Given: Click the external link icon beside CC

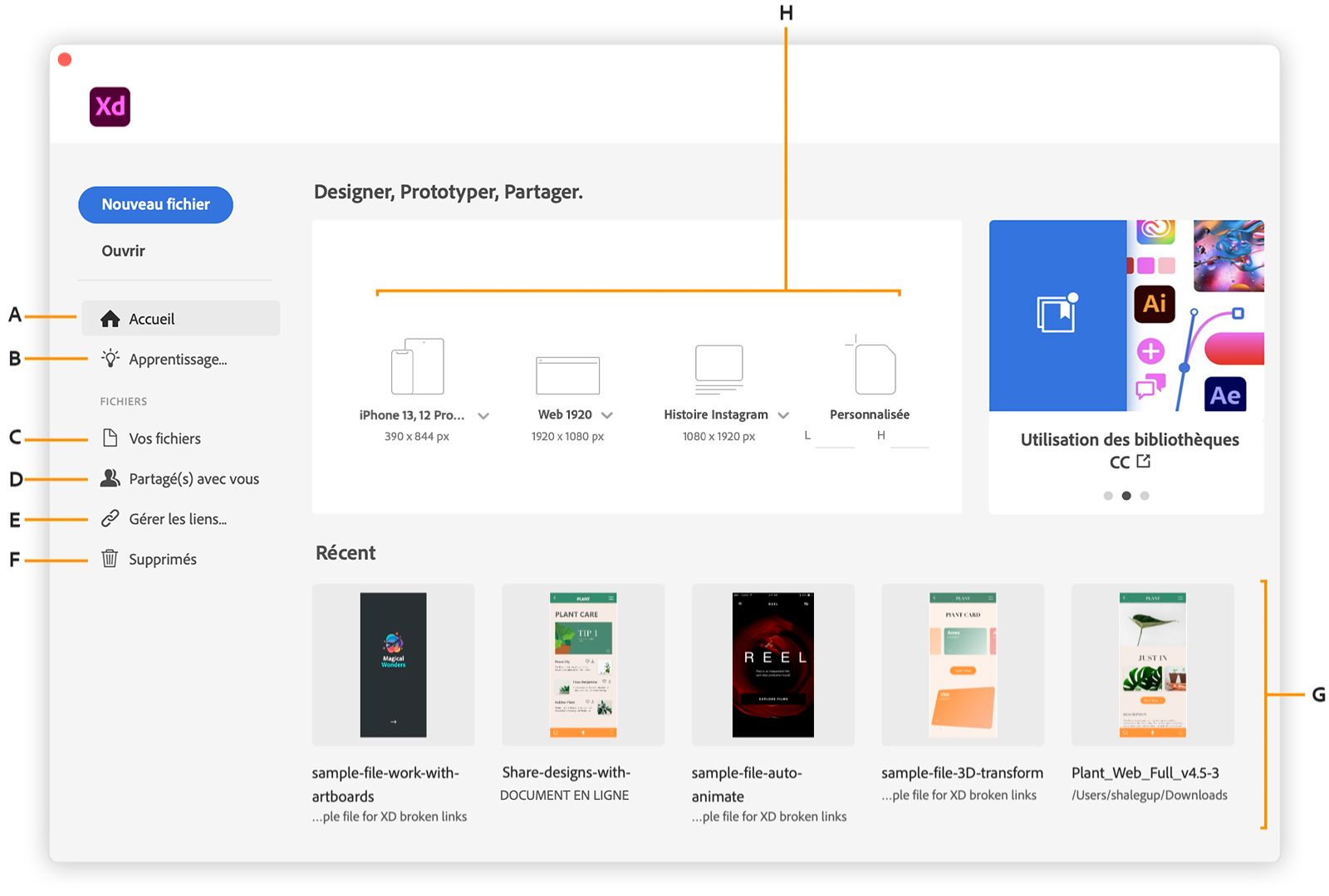Looking at the screenshot, I should point(1144,461).
